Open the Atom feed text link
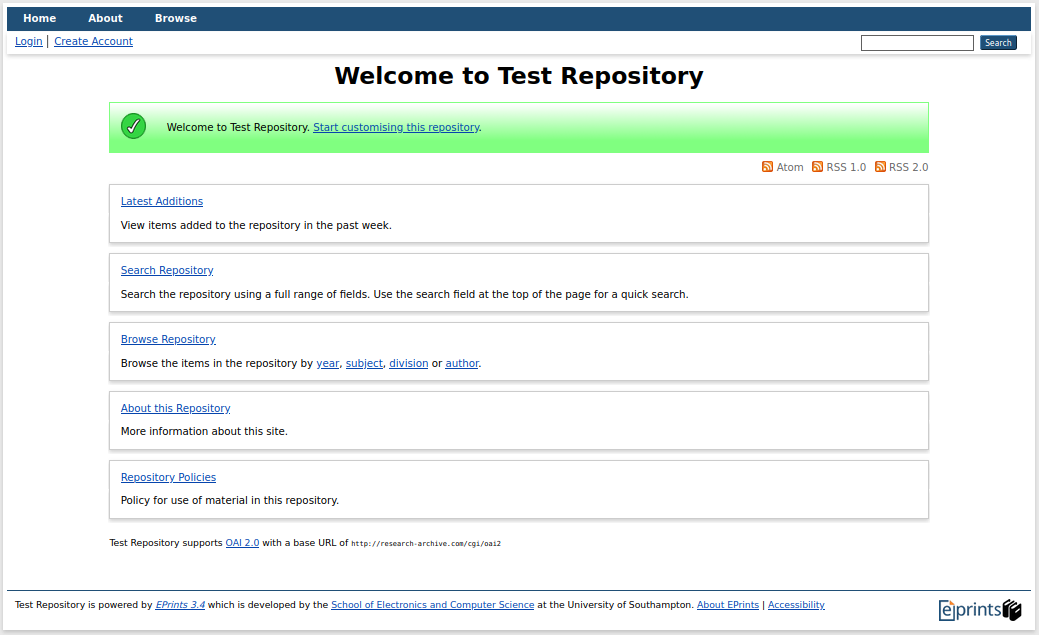The height and width of the screenshot is (635, 1039). pos(790,167)
